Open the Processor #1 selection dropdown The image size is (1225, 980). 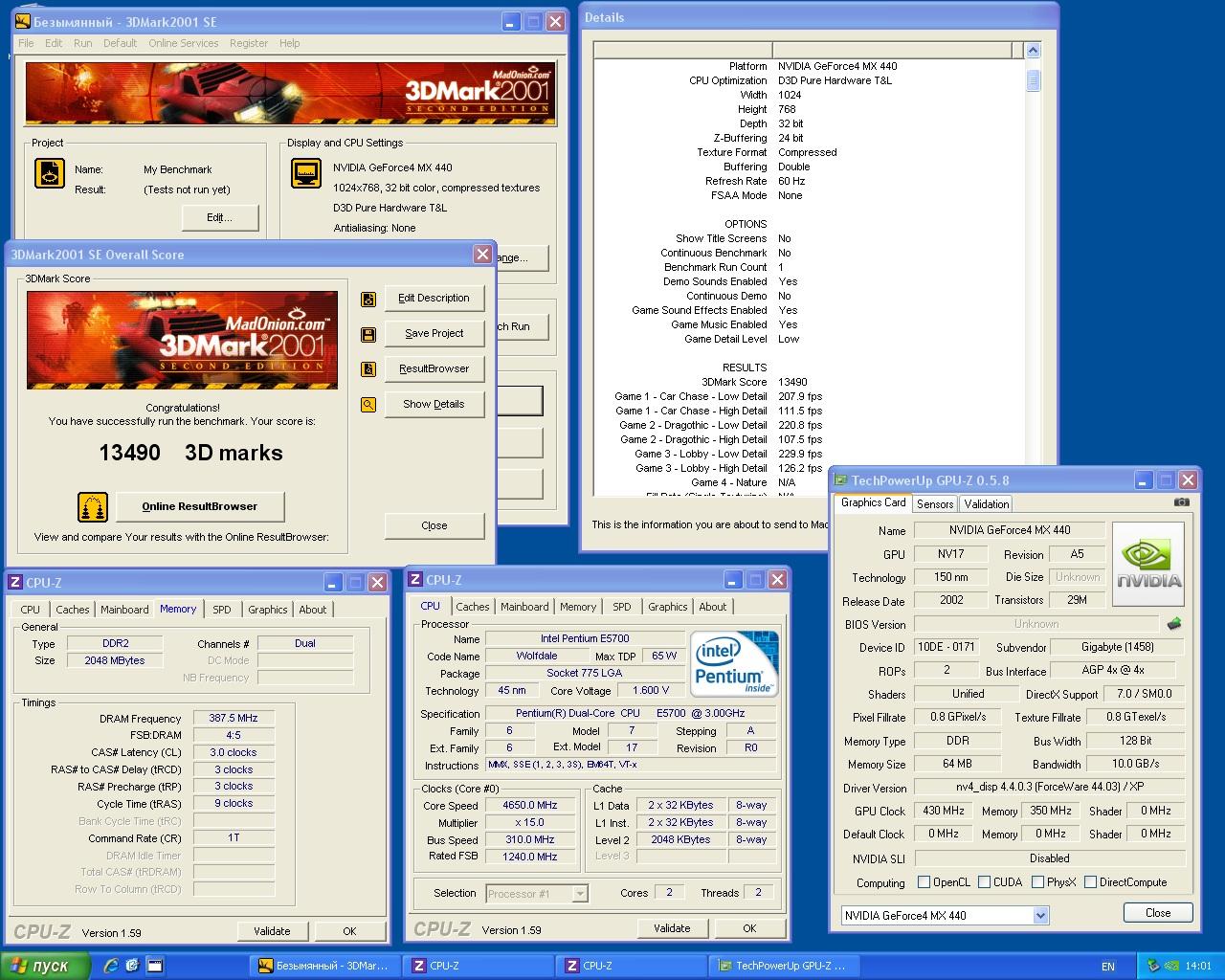click(579, 894)
